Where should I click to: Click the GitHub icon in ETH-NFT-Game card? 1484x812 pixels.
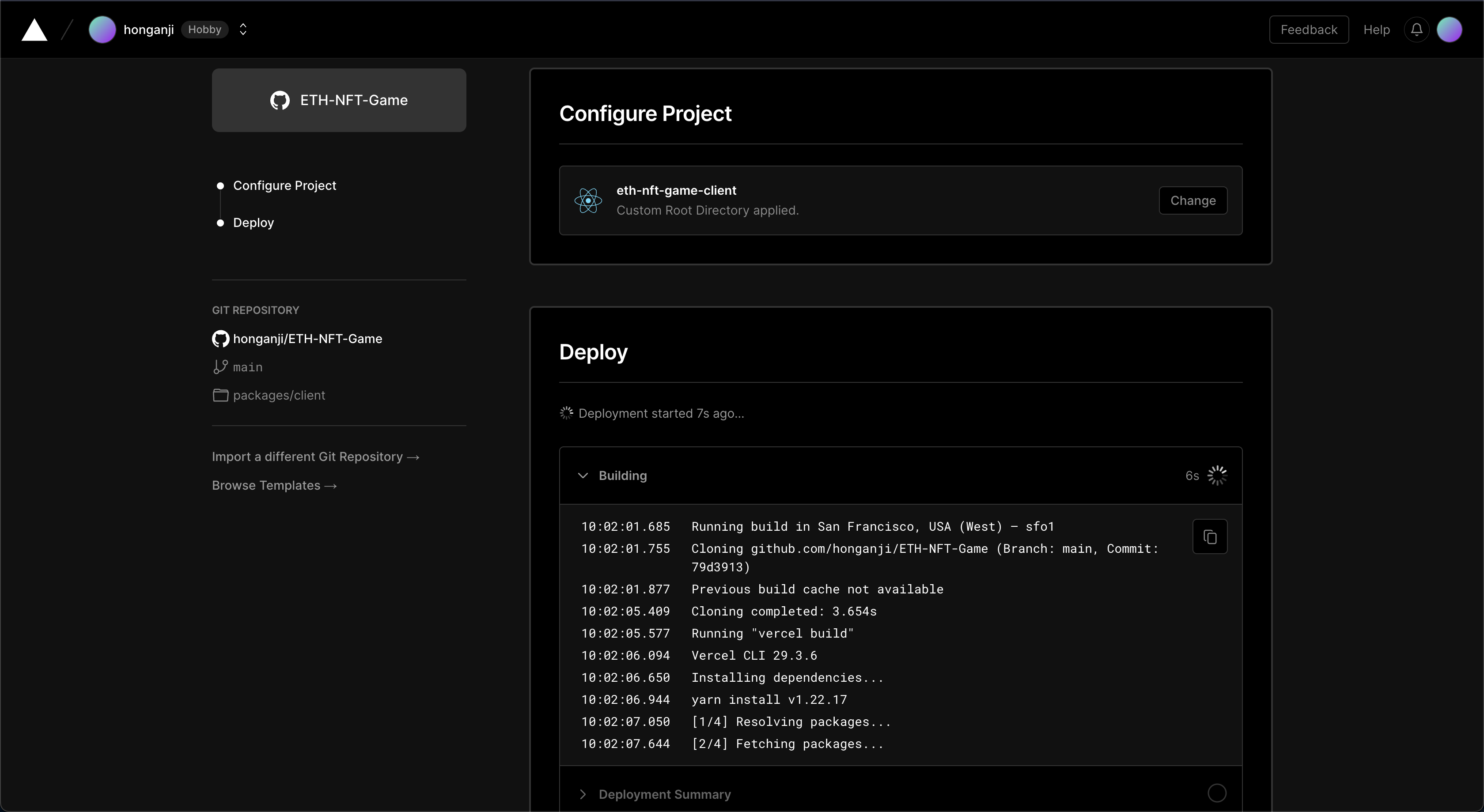(280, 100)
